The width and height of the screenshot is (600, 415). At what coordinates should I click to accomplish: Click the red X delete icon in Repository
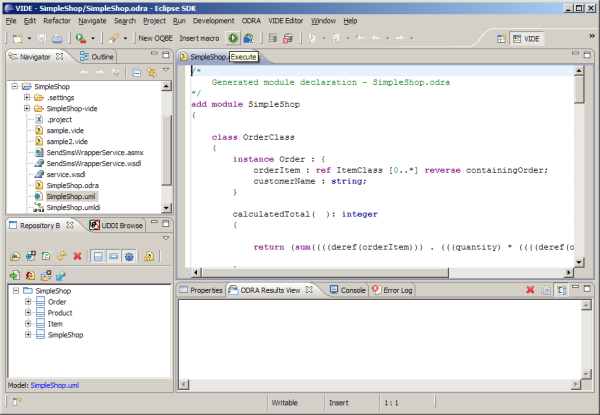tap(77, 256)
